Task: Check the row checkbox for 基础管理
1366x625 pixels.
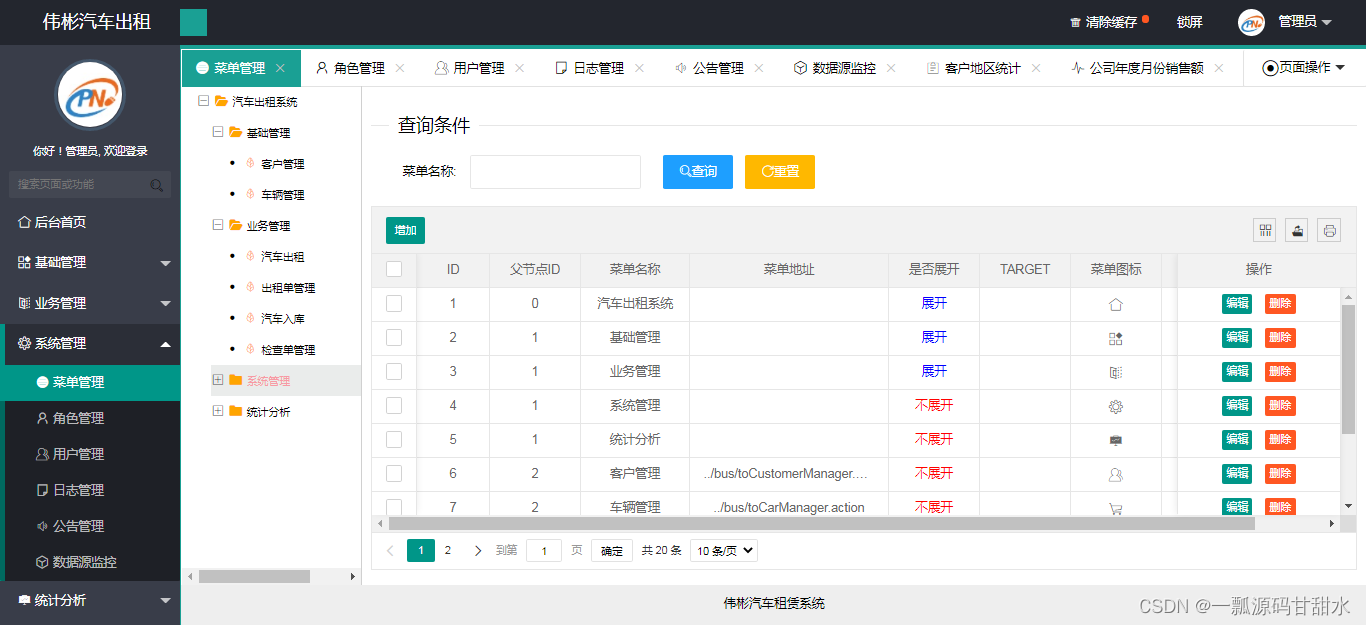Action: click(x=394, y=337)
